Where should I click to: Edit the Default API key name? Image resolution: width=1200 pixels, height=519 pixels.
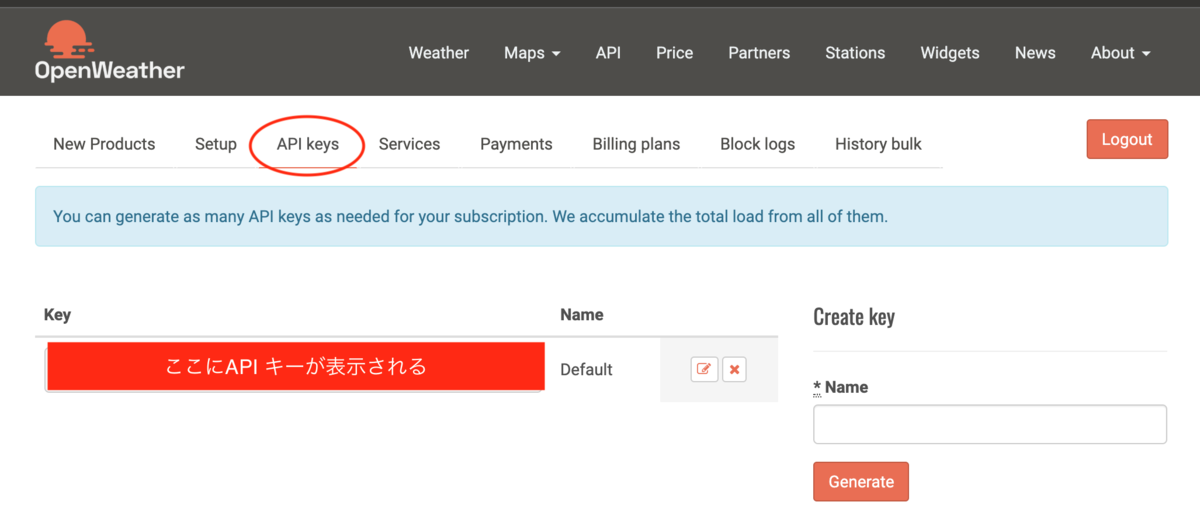click(704, 369)
